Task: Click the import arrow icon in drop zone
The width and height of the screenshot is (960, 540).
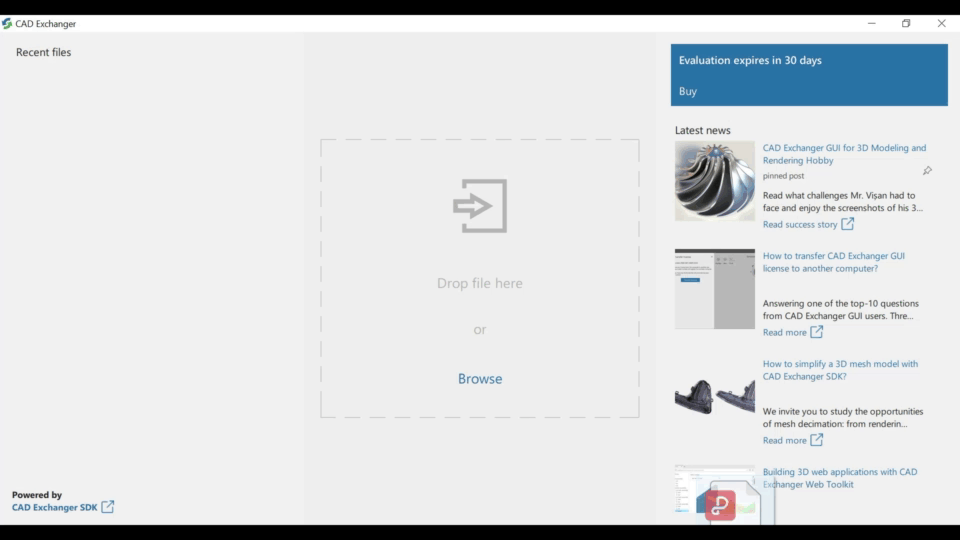Action: point(480,206)
